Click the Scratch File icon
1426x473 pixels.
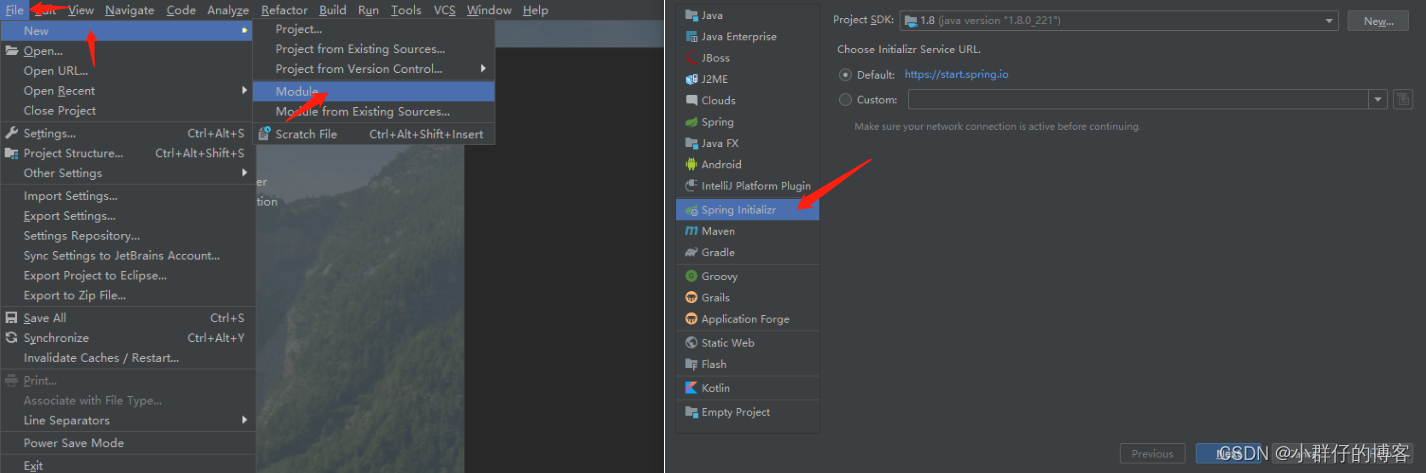265,134
